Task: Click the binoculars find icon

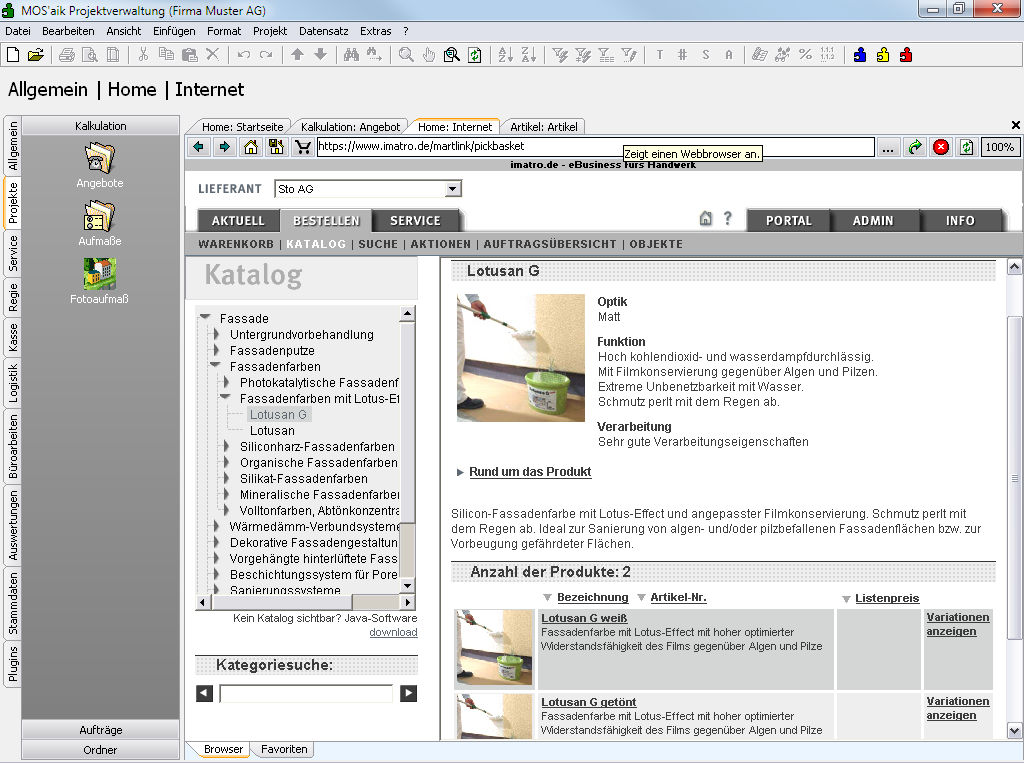Action: (351, 55)
